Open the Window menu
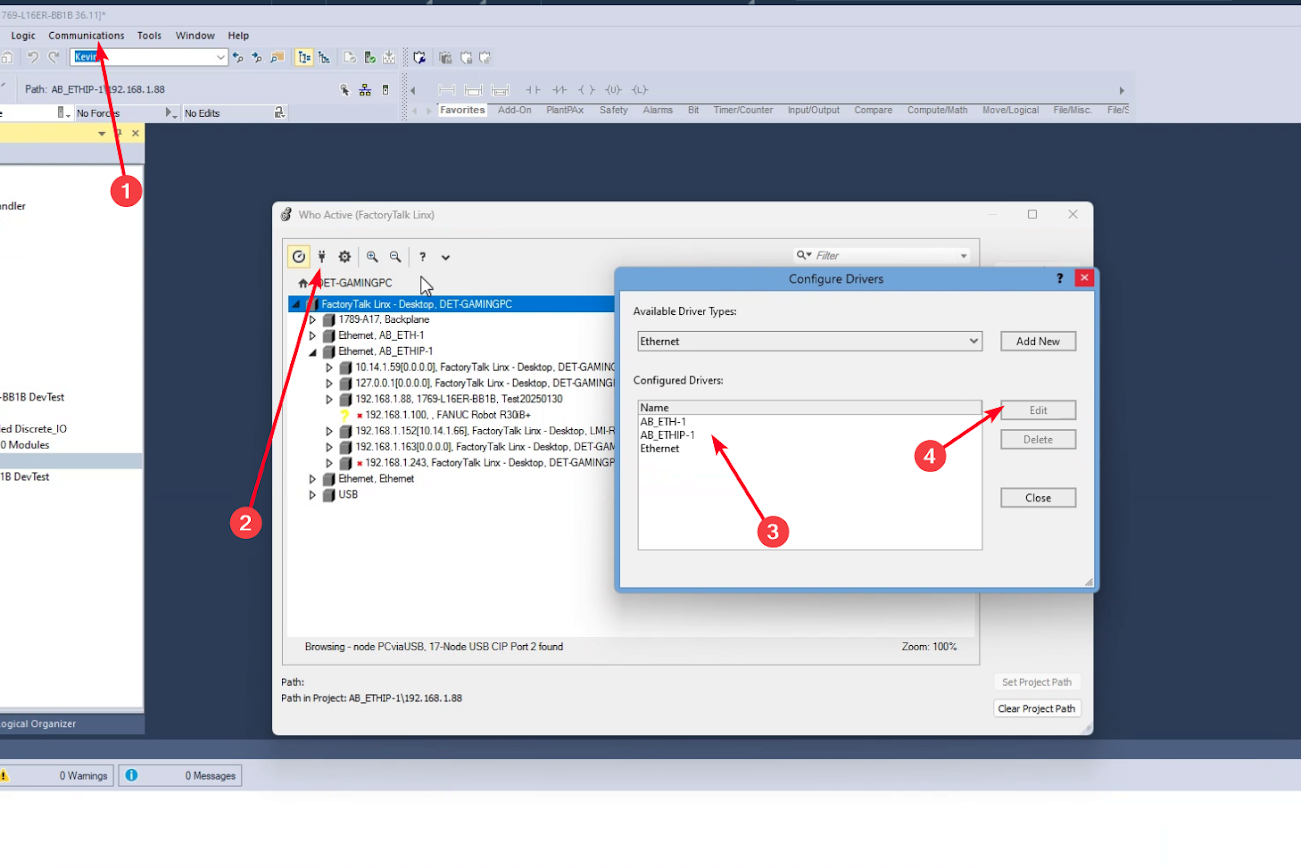This screenshot has height=868, width=1301. click(195, 36)
